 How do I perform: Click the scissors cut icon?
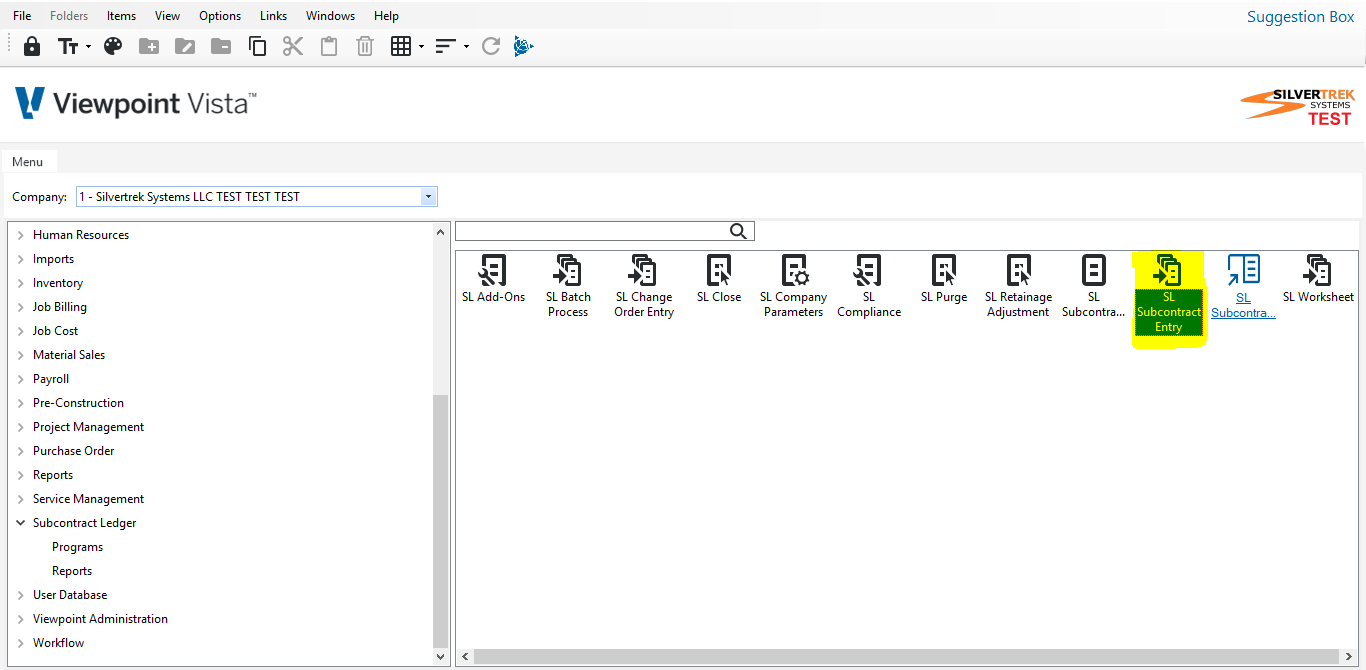tap(293, 46)
